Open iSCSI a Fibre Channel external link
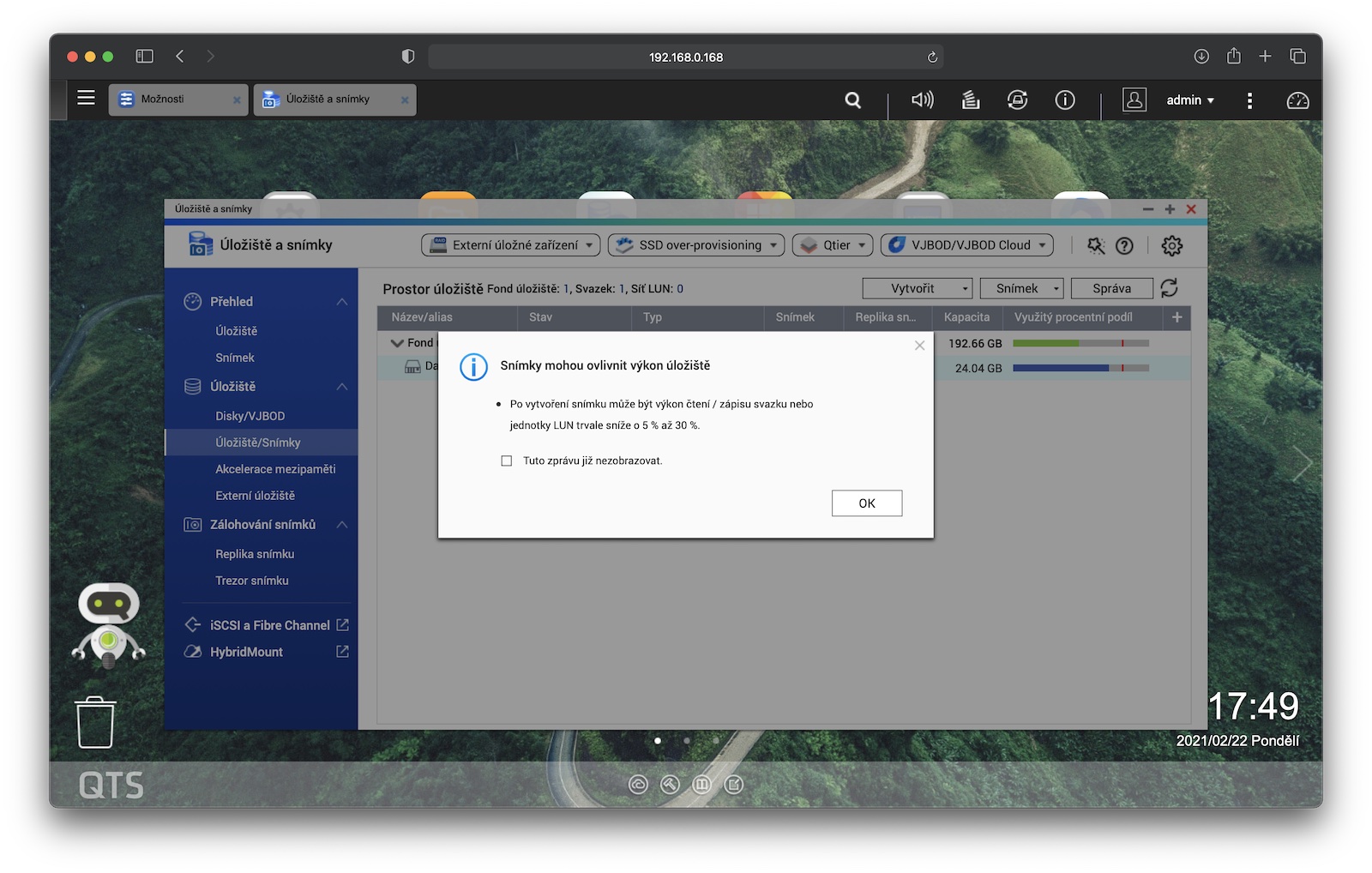This screenshot has height=873, width=1372. pos(342,625)
